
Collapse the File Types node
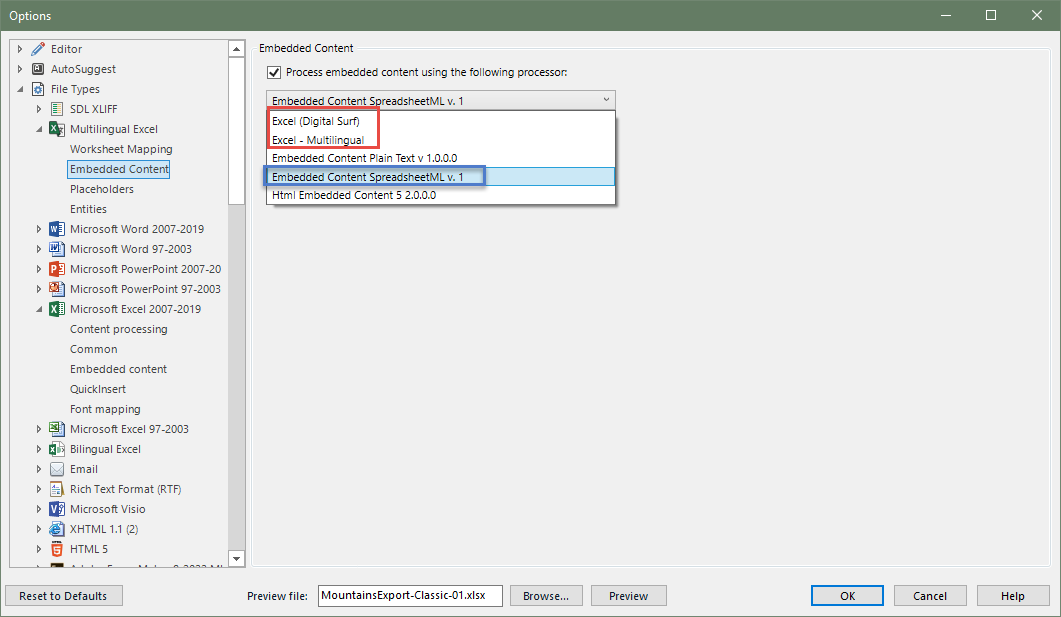pos(20,89)
